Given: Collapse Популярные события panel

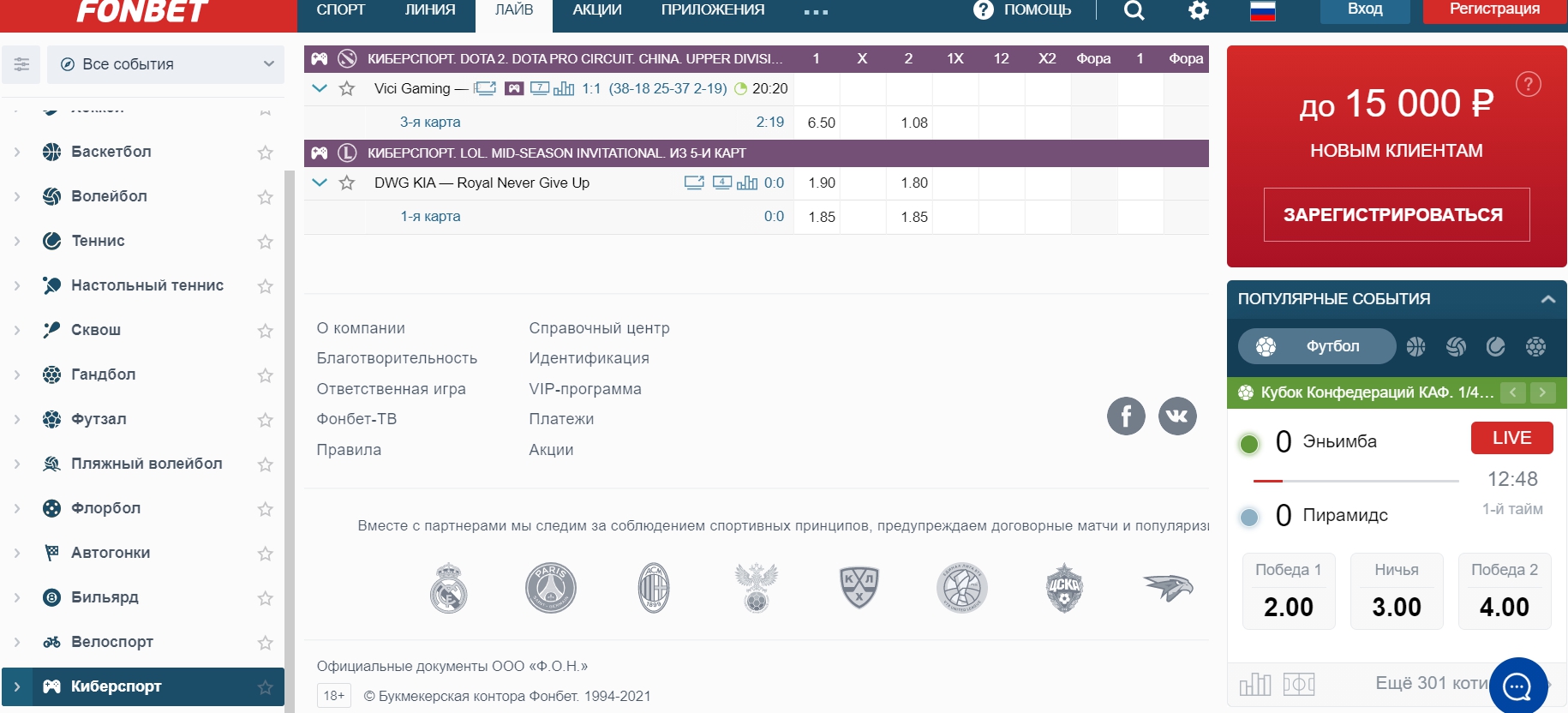Looking at the screenshot, I should pyautogui.click(x=1547, y=299).
